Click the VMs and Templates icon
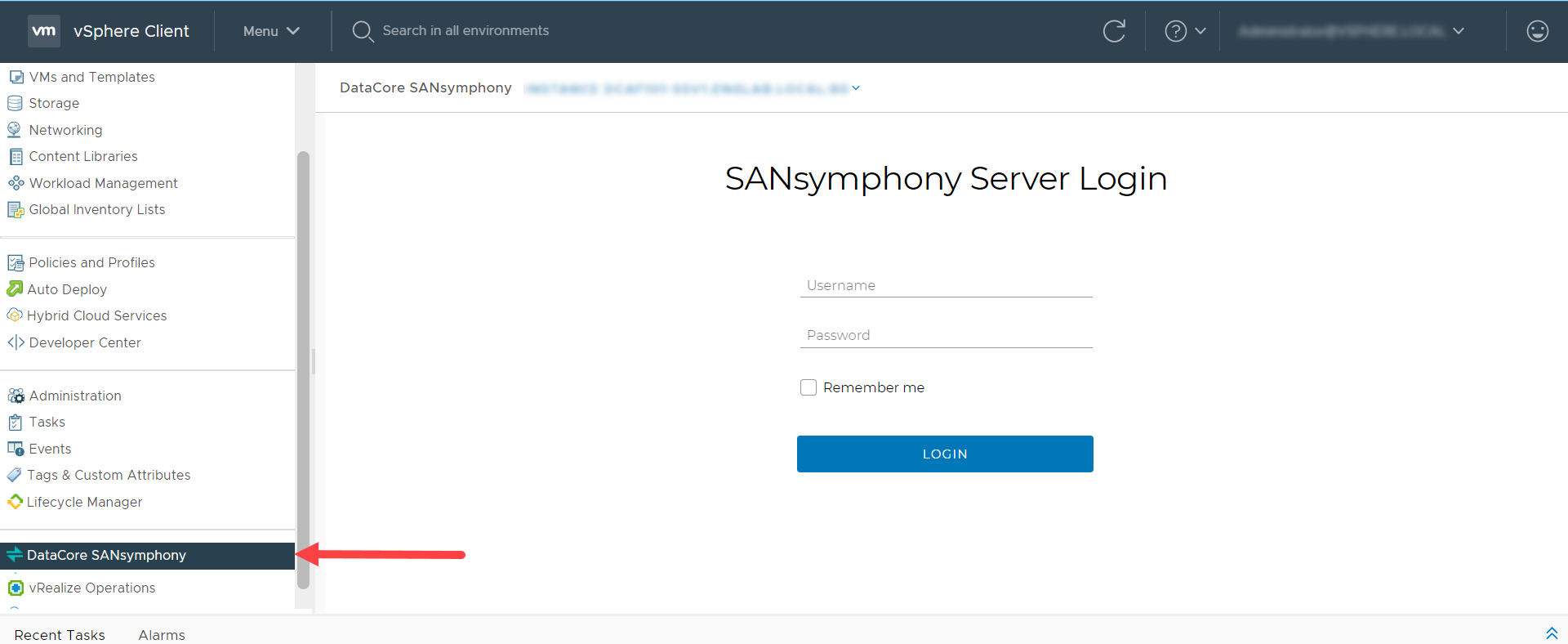Screen dimensions: 1568x644 tap(16, 77)
